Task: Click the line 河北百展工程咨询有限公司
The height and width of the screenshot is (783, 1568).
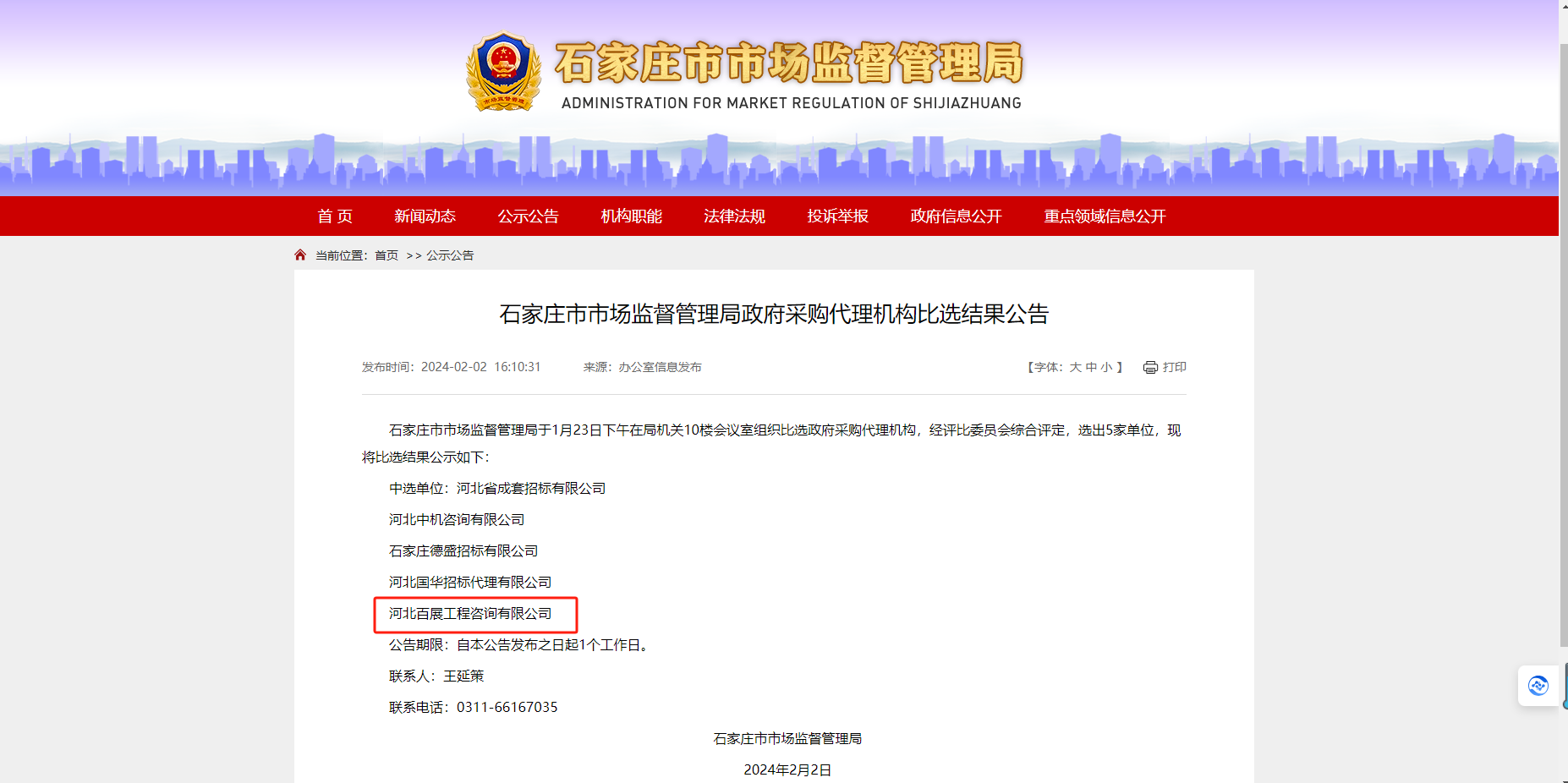Action: tap(470, 614)
